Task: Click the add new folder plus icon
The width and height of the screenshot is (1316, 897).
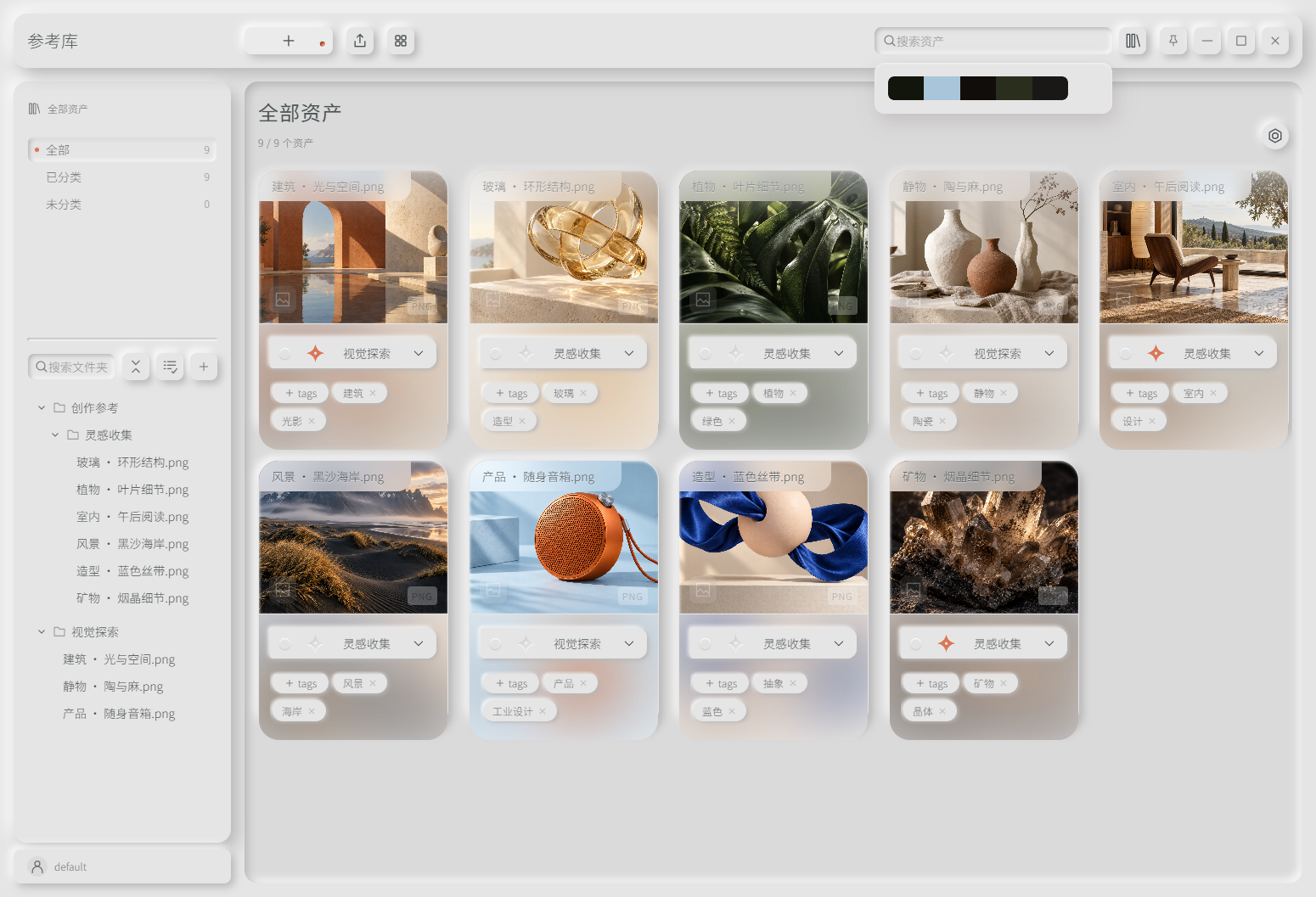Action: click(x=204, y=367)
